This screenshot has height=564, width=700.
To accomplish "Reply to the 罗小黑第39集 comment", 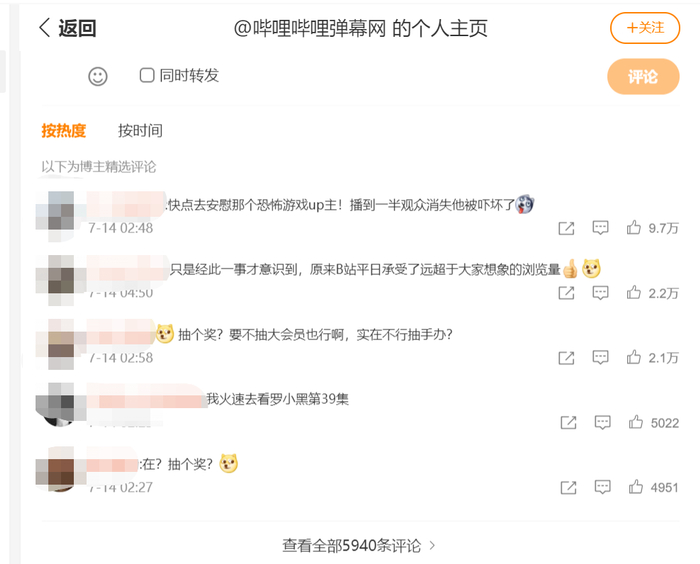I will pyautogui.click(x=602, y=422).
